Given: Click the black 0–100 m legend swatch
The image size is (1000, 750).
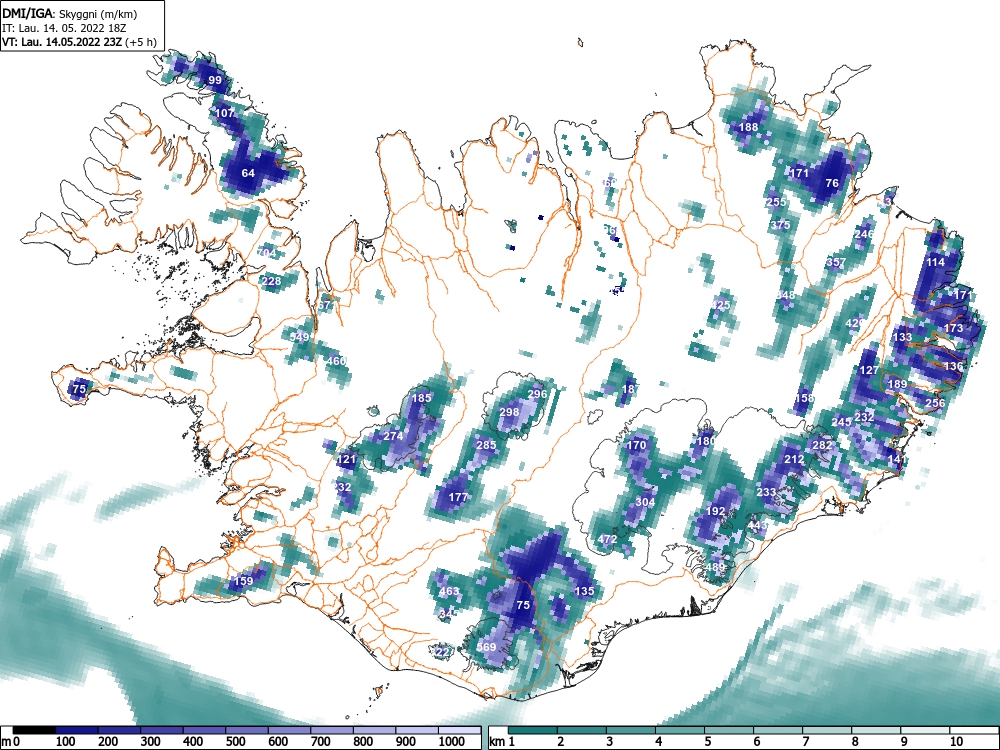Looking at the screenshot, I should point(34,730).
